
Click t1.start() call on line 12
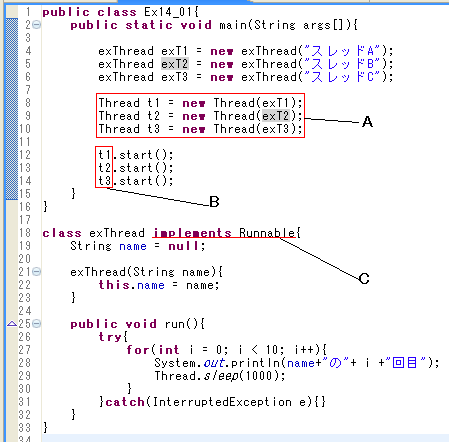pyautogui.click(x=136, y=155)
